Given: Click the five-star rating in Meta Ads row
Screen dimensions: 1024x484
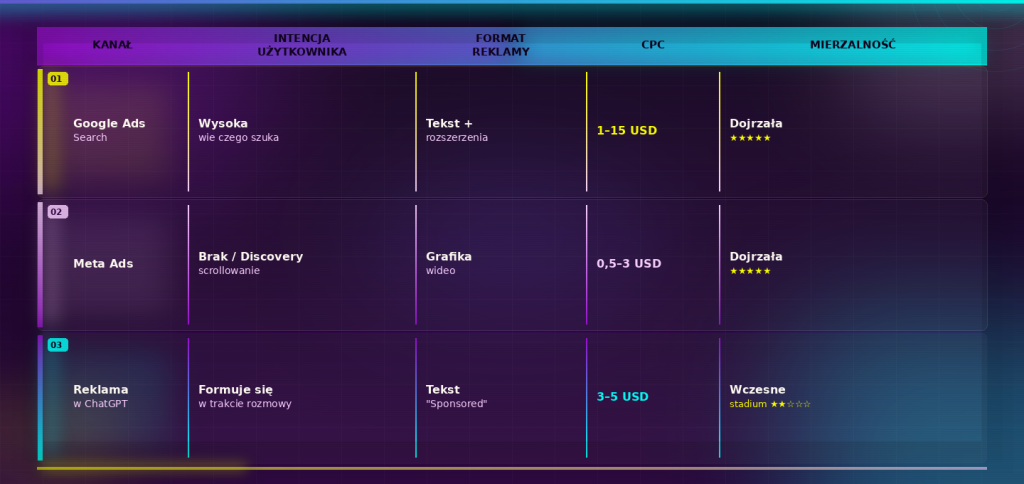Looking at the screenshot, I should (x=750, y=271).
